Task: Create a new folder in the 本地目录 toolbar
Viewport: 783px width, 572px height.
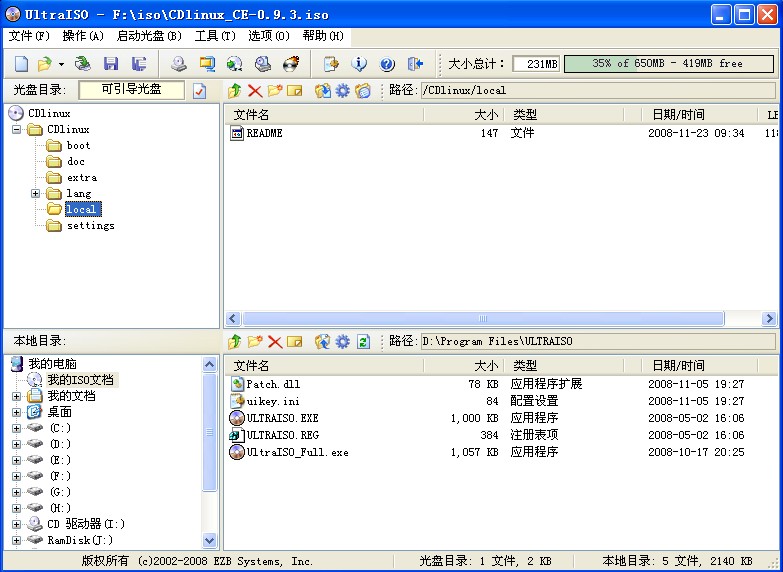Action: pyautogui.click(x=255, y=342)
